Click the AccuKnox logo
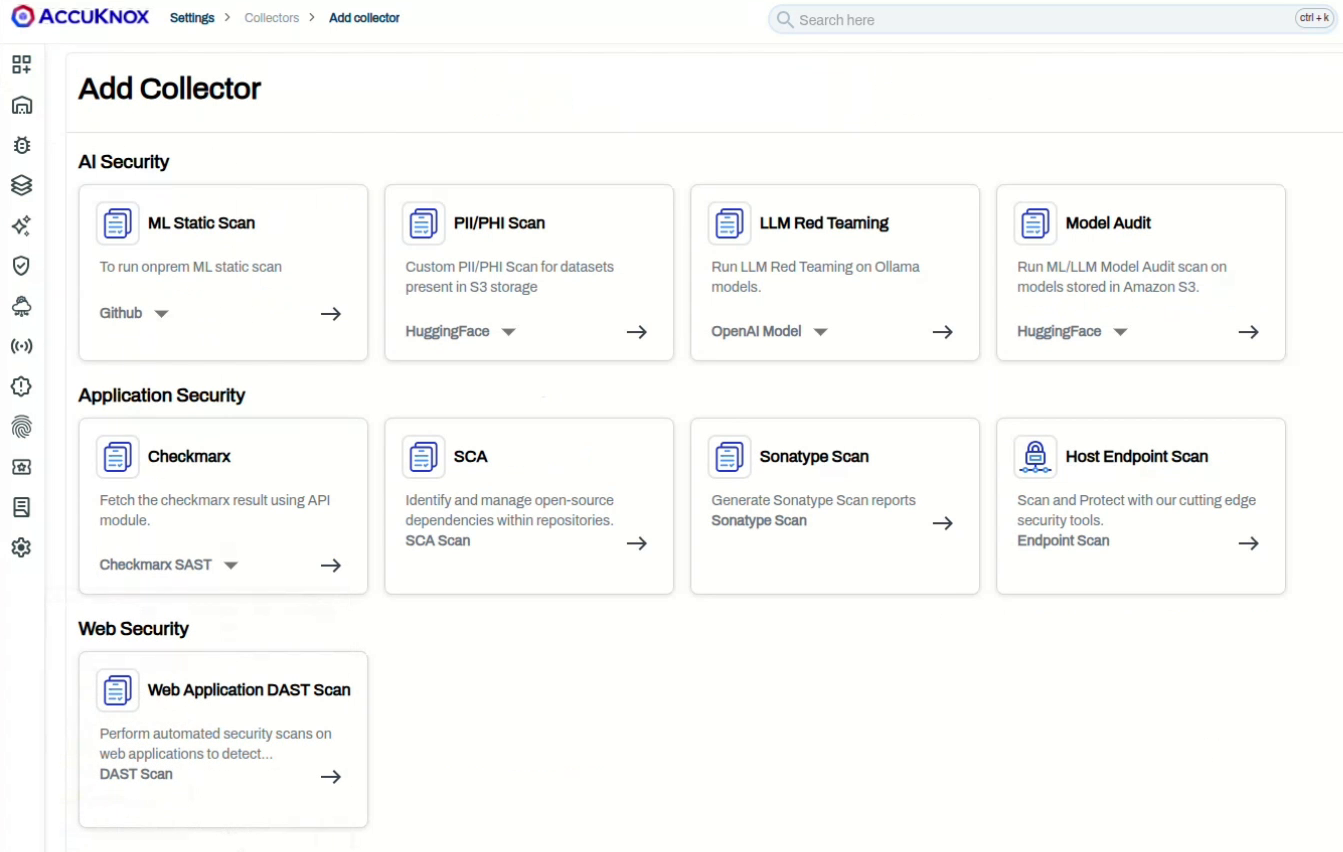Viewport: 1343px width, 852px height. click(80, 18)
